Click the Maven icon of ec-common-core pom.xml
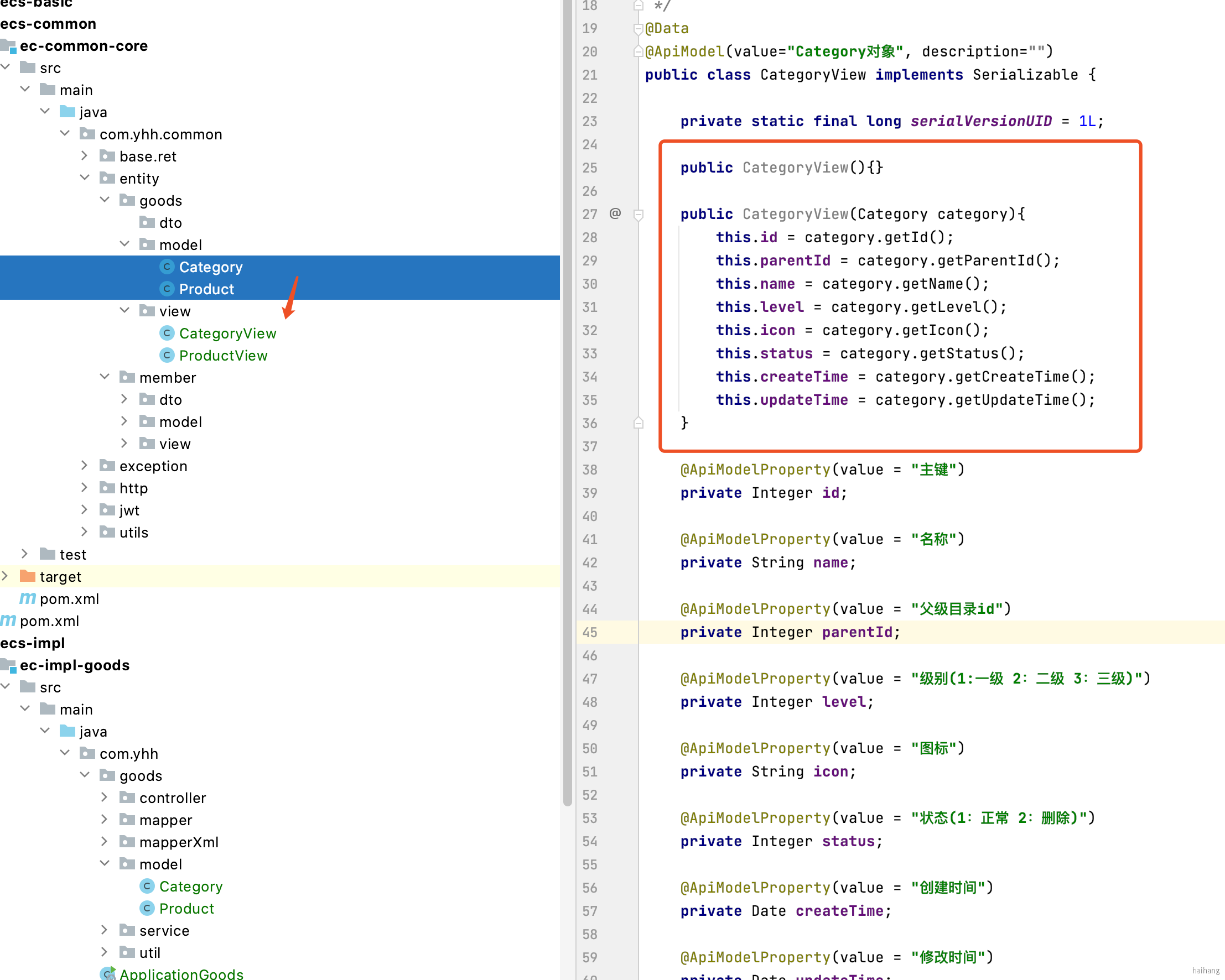This screenshot has width=1225, height=980. 27,598
